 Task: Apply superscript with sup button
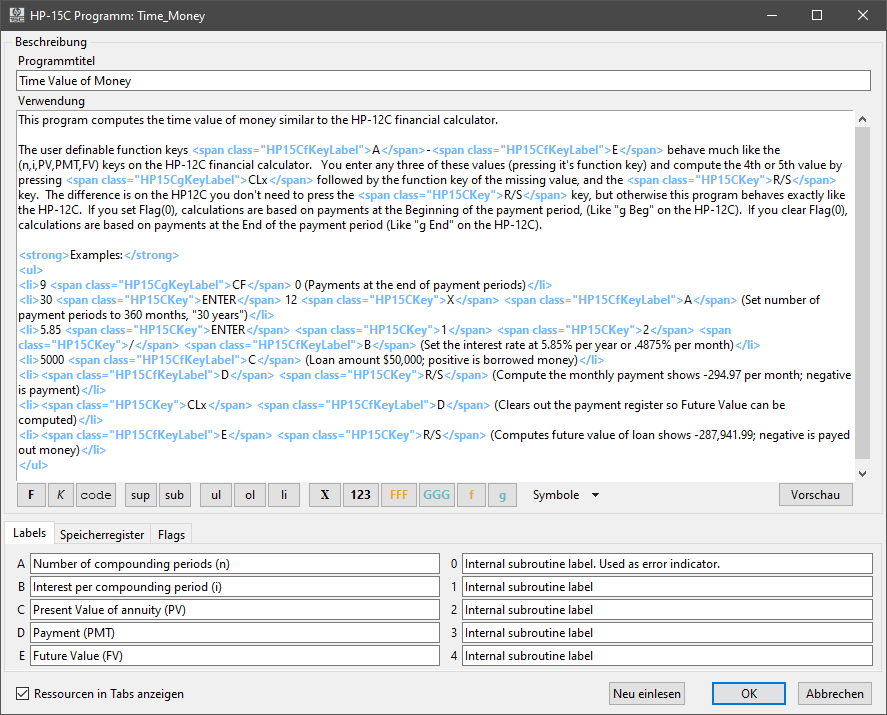point(140,495)
